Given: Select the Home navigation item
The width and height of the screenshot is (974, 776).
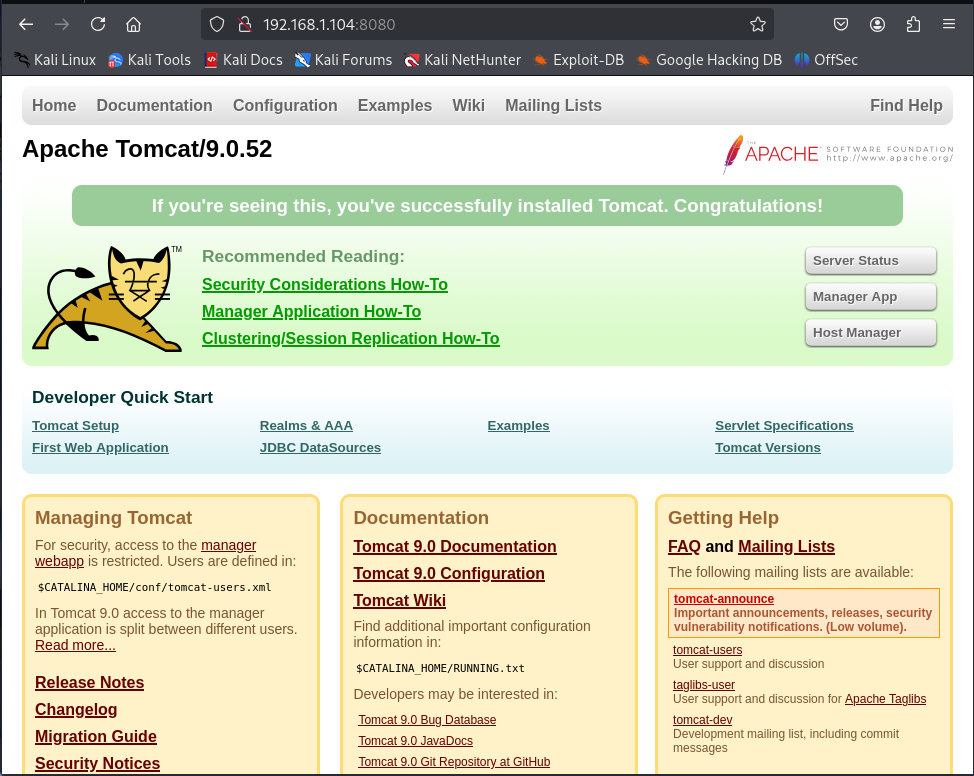Looking at the screenshot, I should [x=54, y=106].
